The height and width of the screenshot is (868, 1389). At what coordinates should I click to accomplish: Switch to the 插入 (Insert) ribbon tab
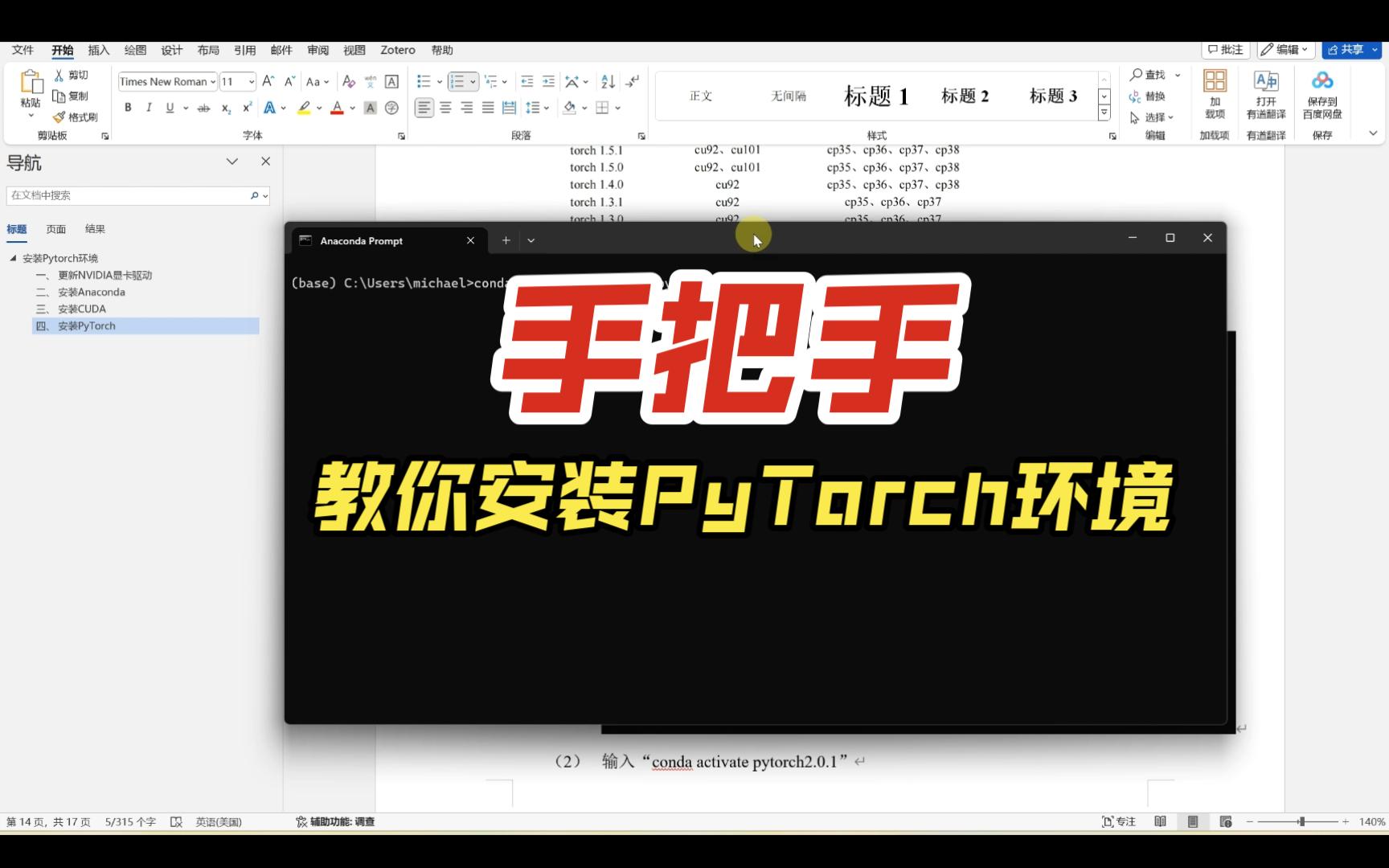click(x=99, y=50)
